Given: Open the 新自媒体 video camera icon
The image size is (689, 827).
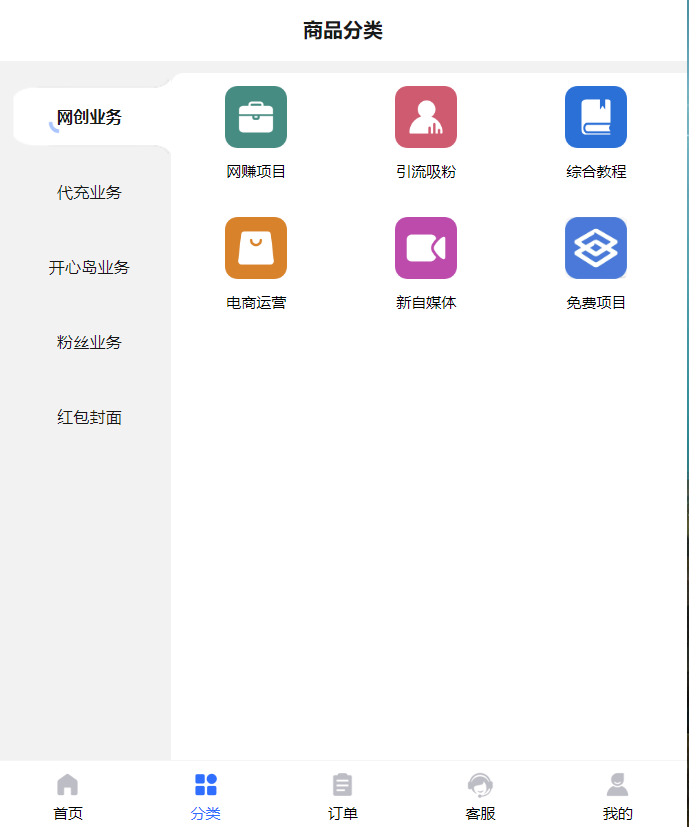Looking at the screenshot, I should tap(426, 248).
